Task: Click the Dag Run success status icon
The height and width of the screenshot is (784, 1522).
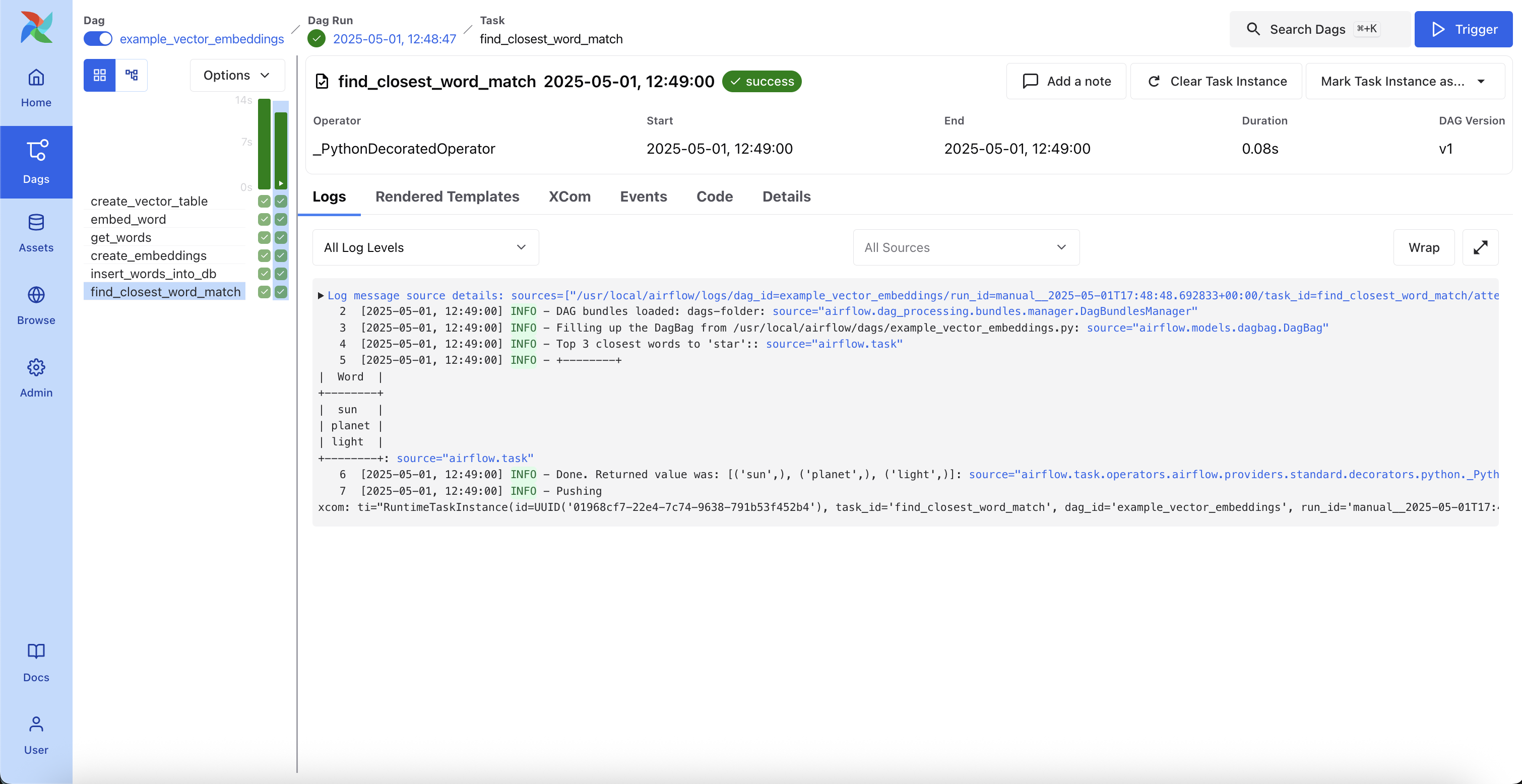Action: (316, 39)
